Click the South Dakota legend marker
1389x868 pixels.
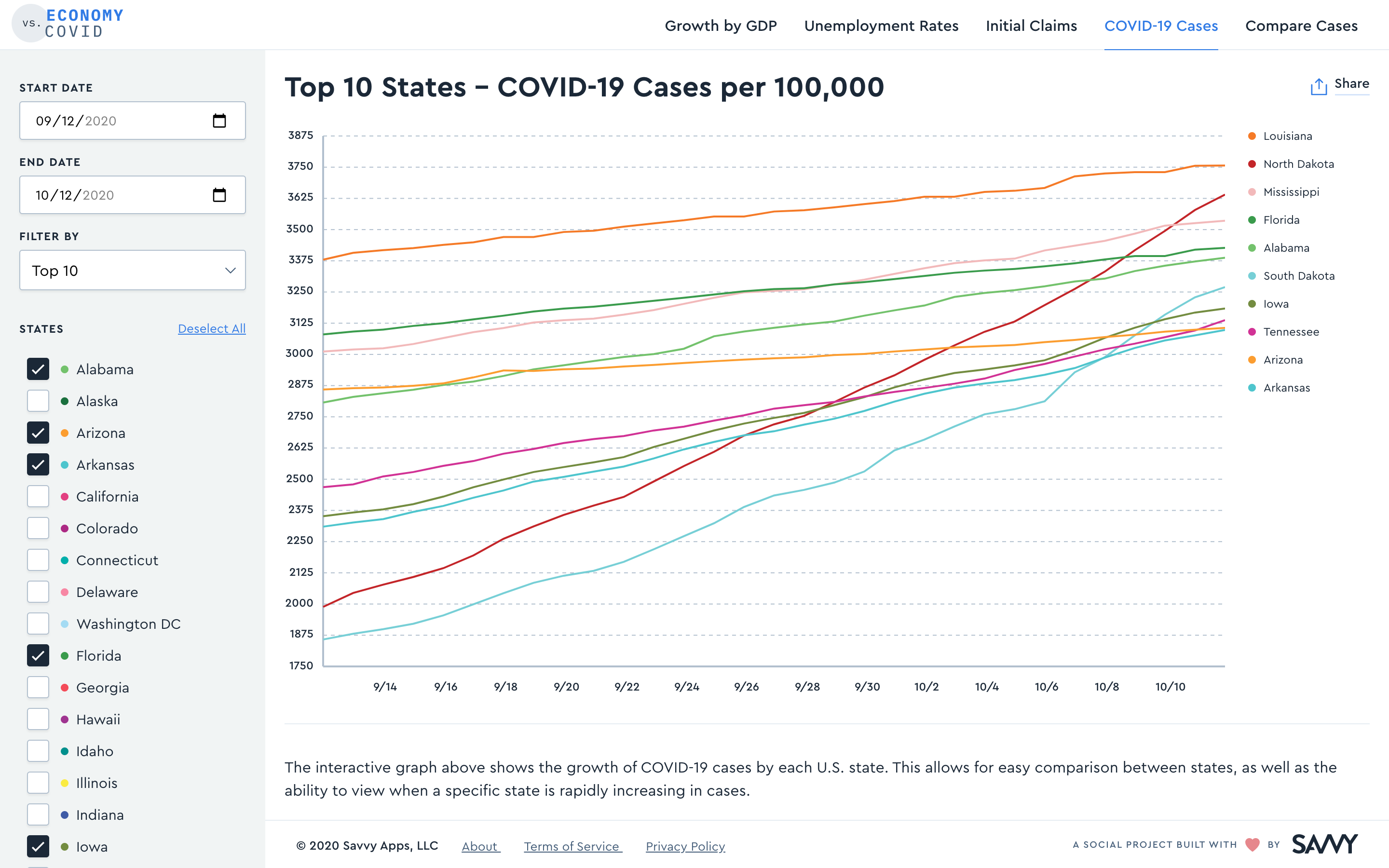click(x=1252, y=276)
